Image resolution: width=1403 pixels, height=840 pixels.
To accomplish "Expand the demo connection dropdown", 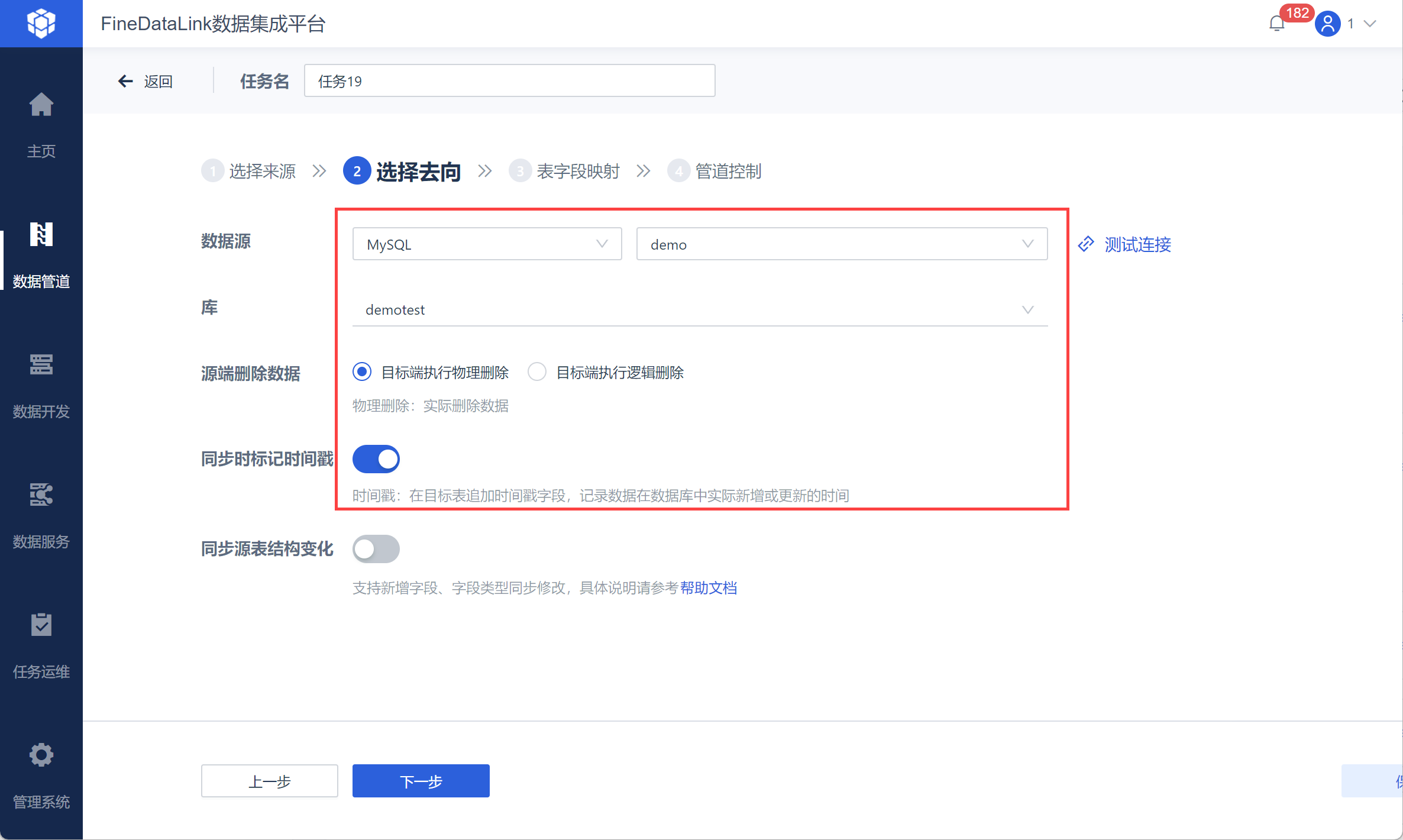I will point(841,244).
